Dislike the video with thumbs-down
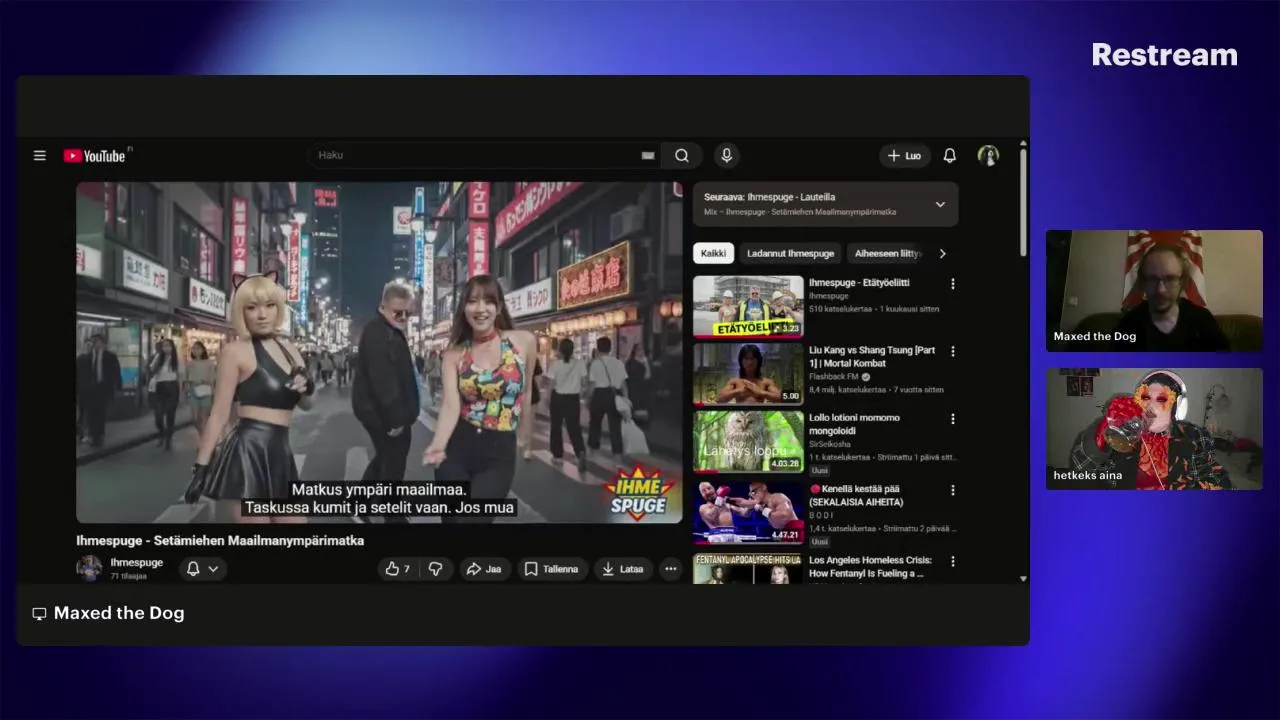The image size is (1280, 720). point(435,569)
